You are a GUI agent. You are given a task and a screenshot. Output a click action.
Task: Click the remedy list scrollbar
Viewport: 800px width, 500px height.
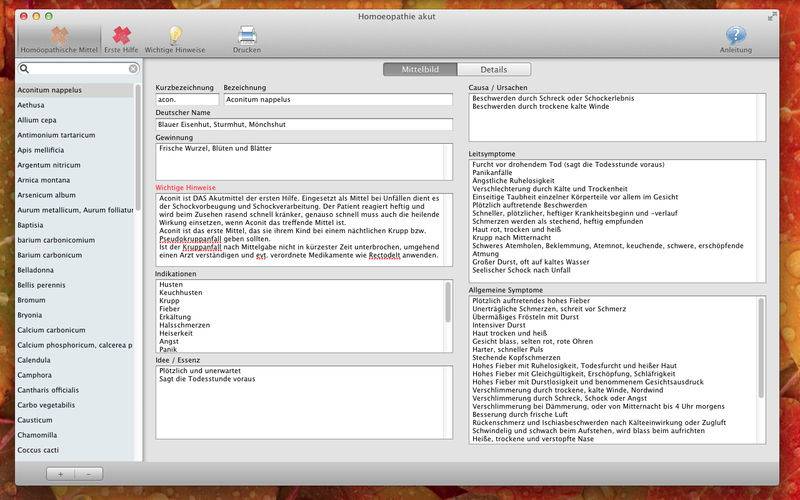[x=138, y=148]
